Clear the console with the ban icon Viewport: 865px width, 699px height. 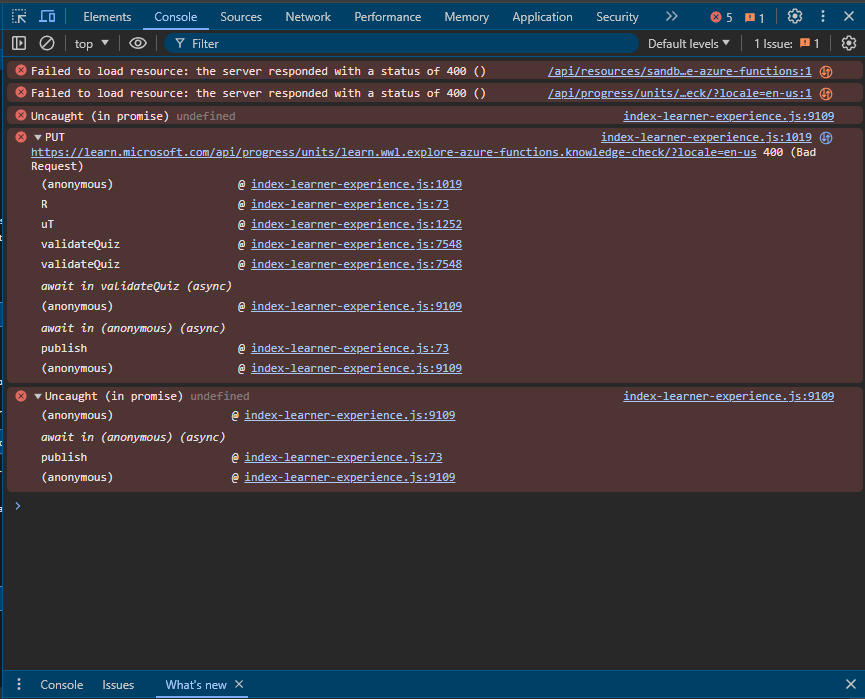click(x=47, y=43)
